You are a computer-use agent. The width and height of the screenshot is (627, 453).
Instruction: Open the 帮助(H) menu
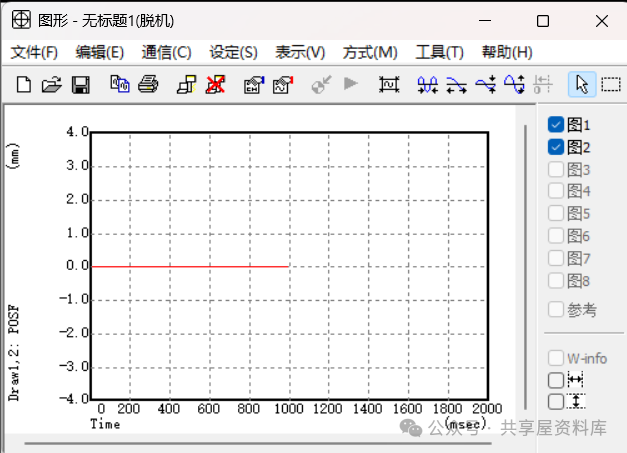point(507,52)
